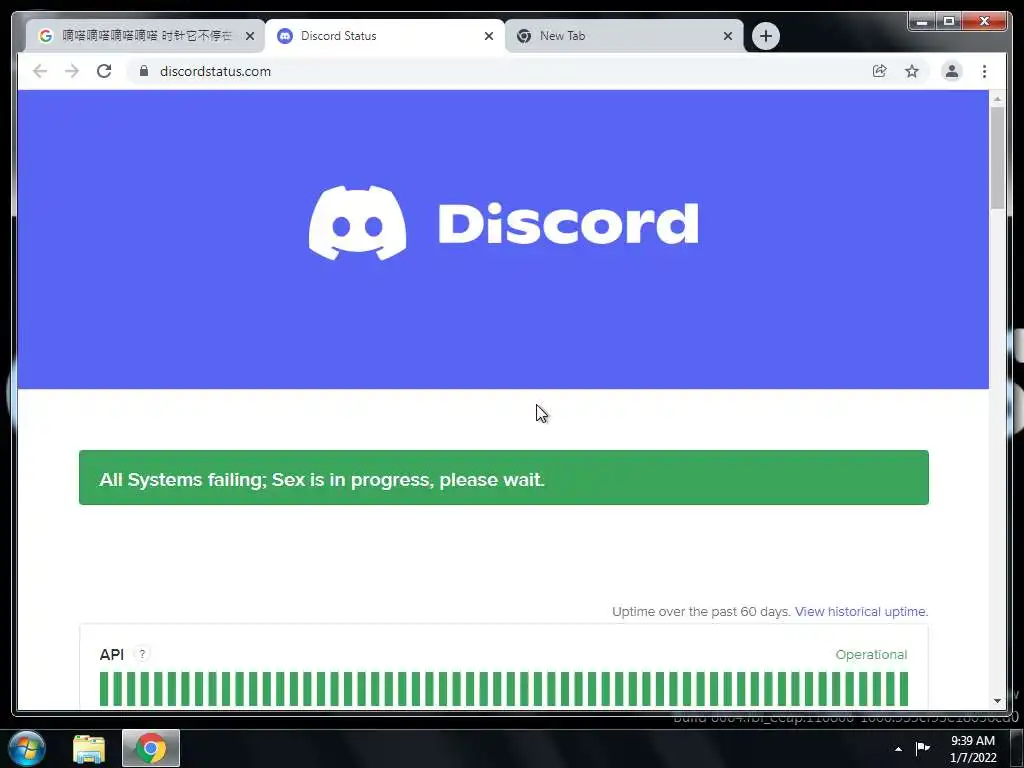Click the Discord logo in the banner
The image size is (1024, 768).
[357, 223]
